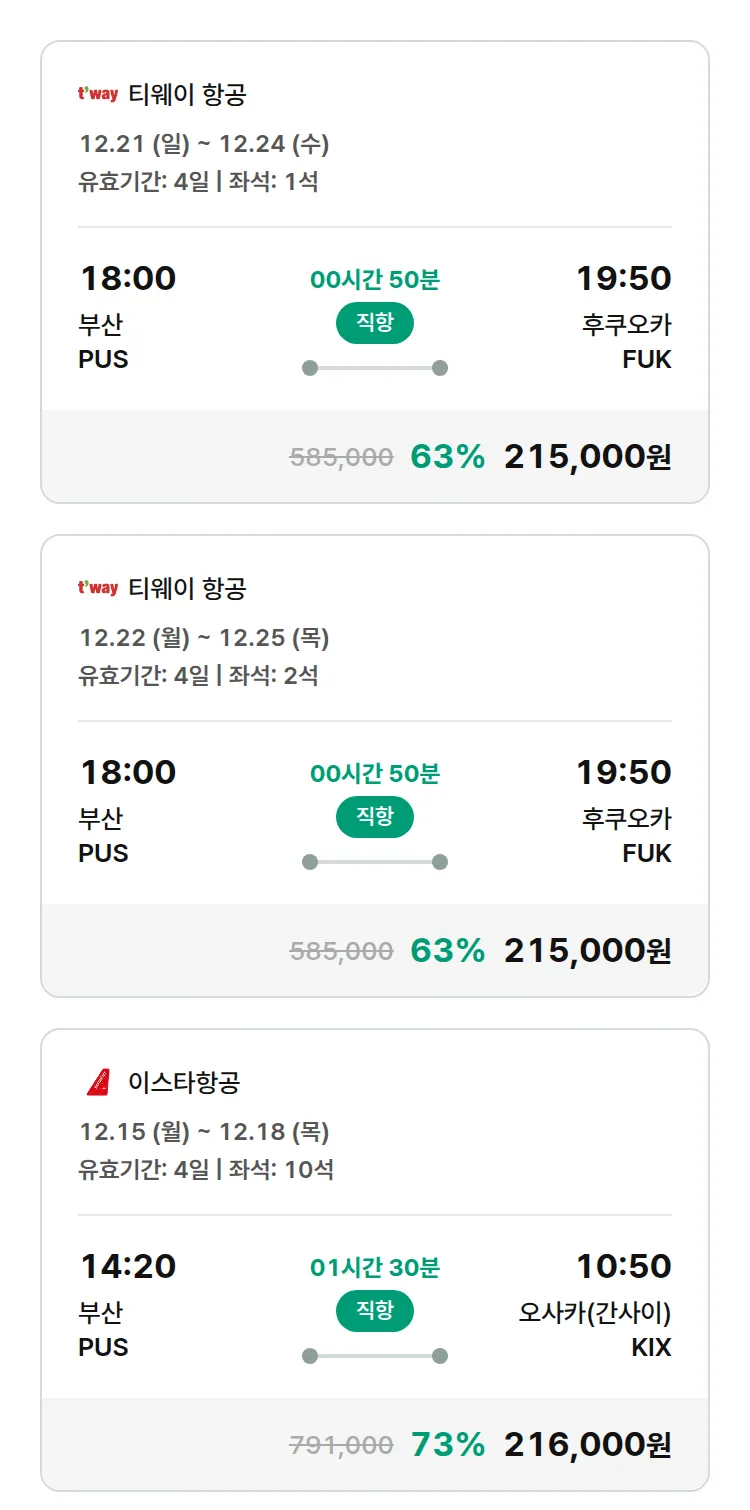
Task: Click the 좌석: 10석 seat count text
Action: (x=290, y=1168)
